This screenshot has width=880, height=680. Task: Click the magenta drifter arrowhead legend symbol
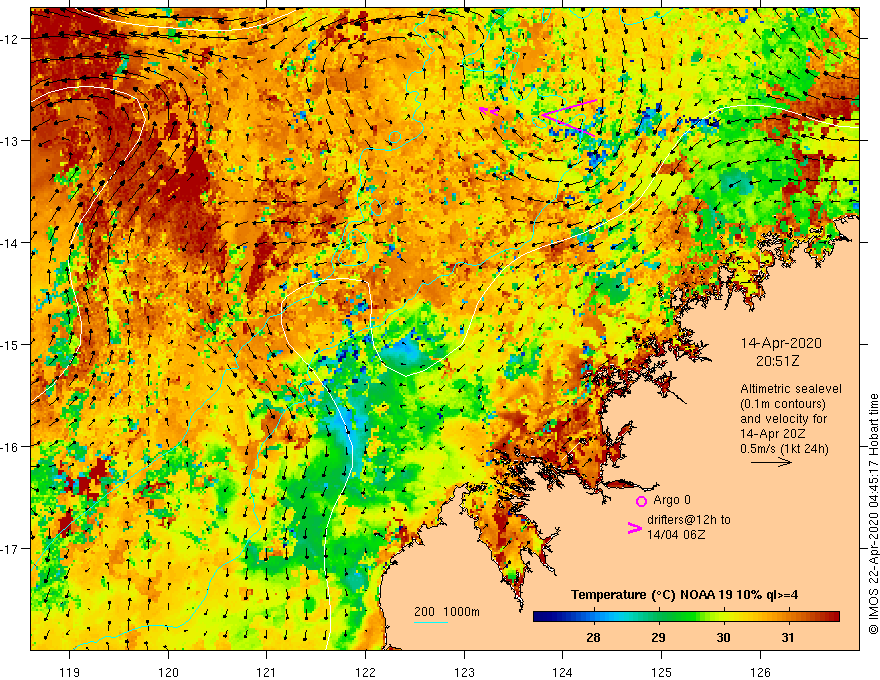click(x=634, y=527)
